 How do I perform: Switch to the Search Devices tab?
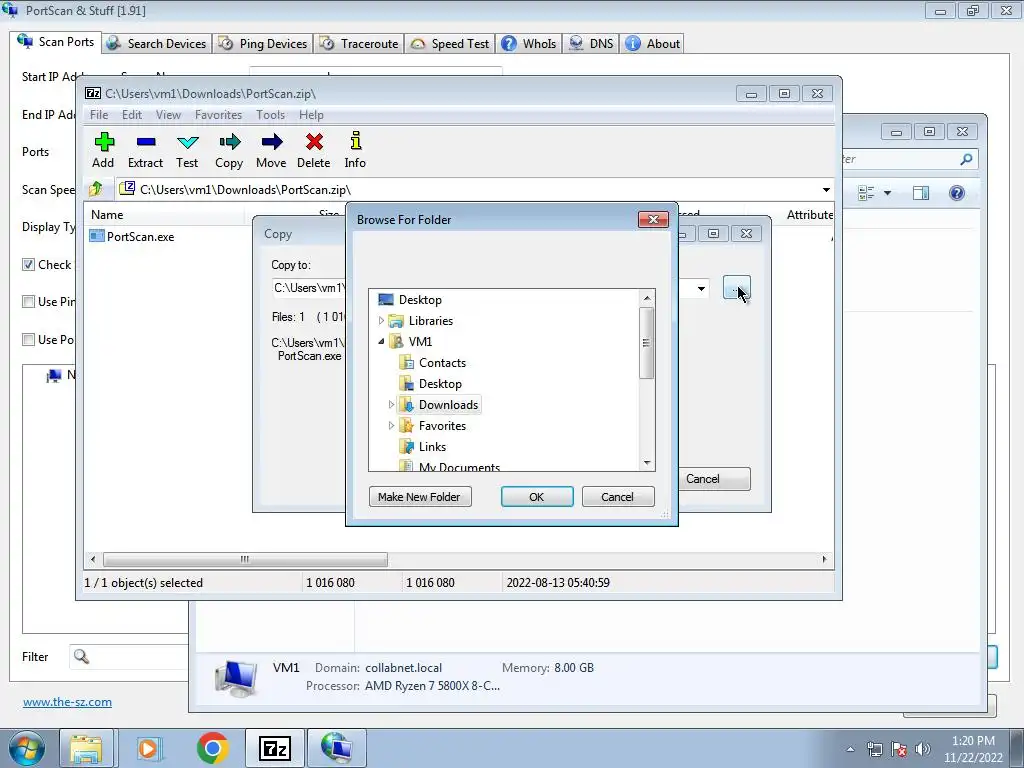coord(157,44)
